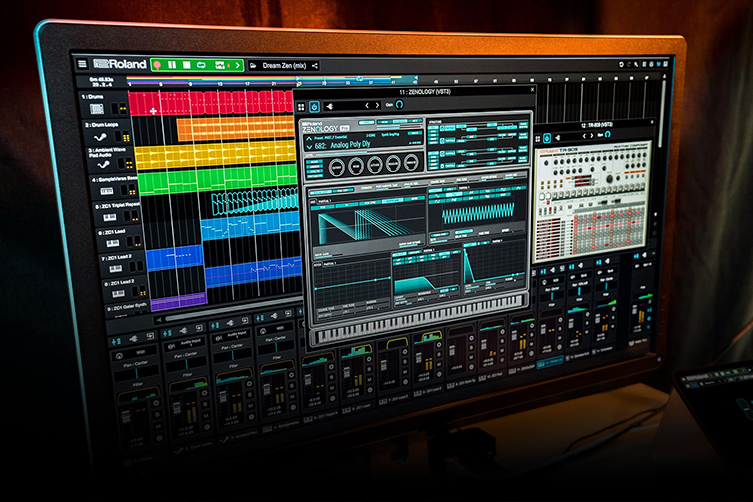Close the ZENOLOGY plugin window
Viewport: 753px width, 502px height.
coord(532,90)
